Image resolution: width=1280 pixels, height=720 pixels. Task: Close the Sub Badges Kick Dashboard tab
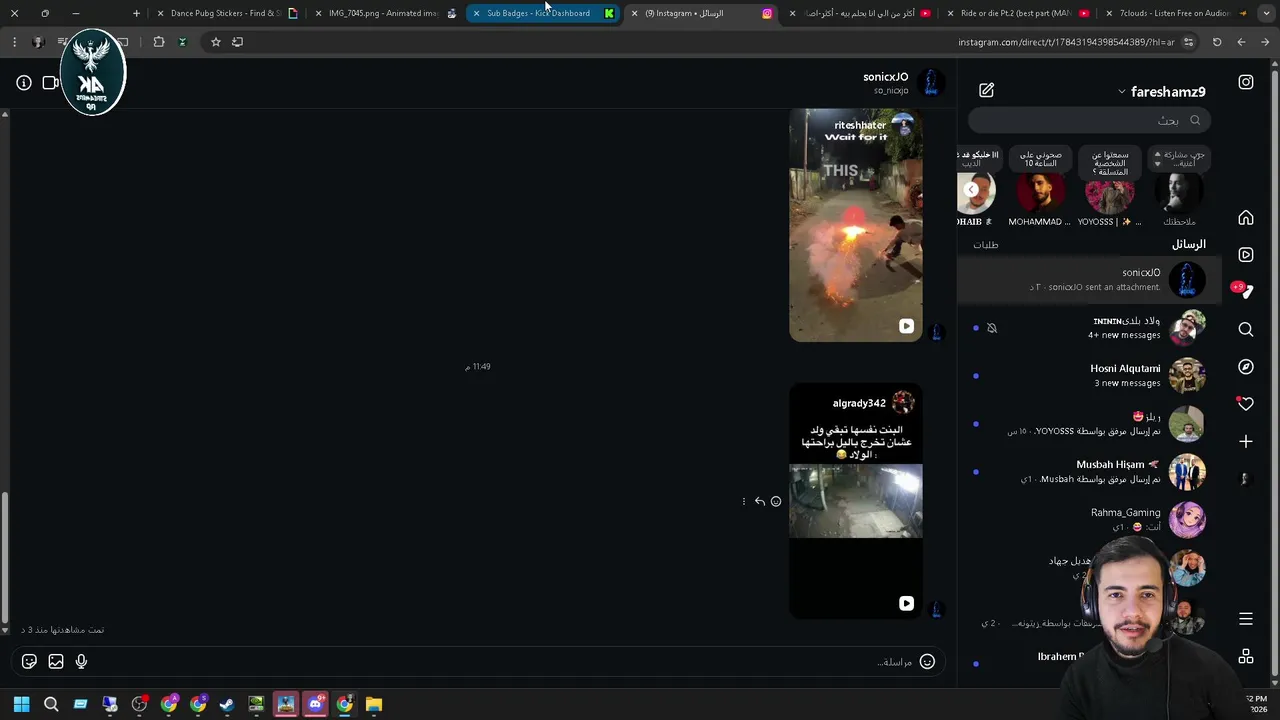click(477, 13)
